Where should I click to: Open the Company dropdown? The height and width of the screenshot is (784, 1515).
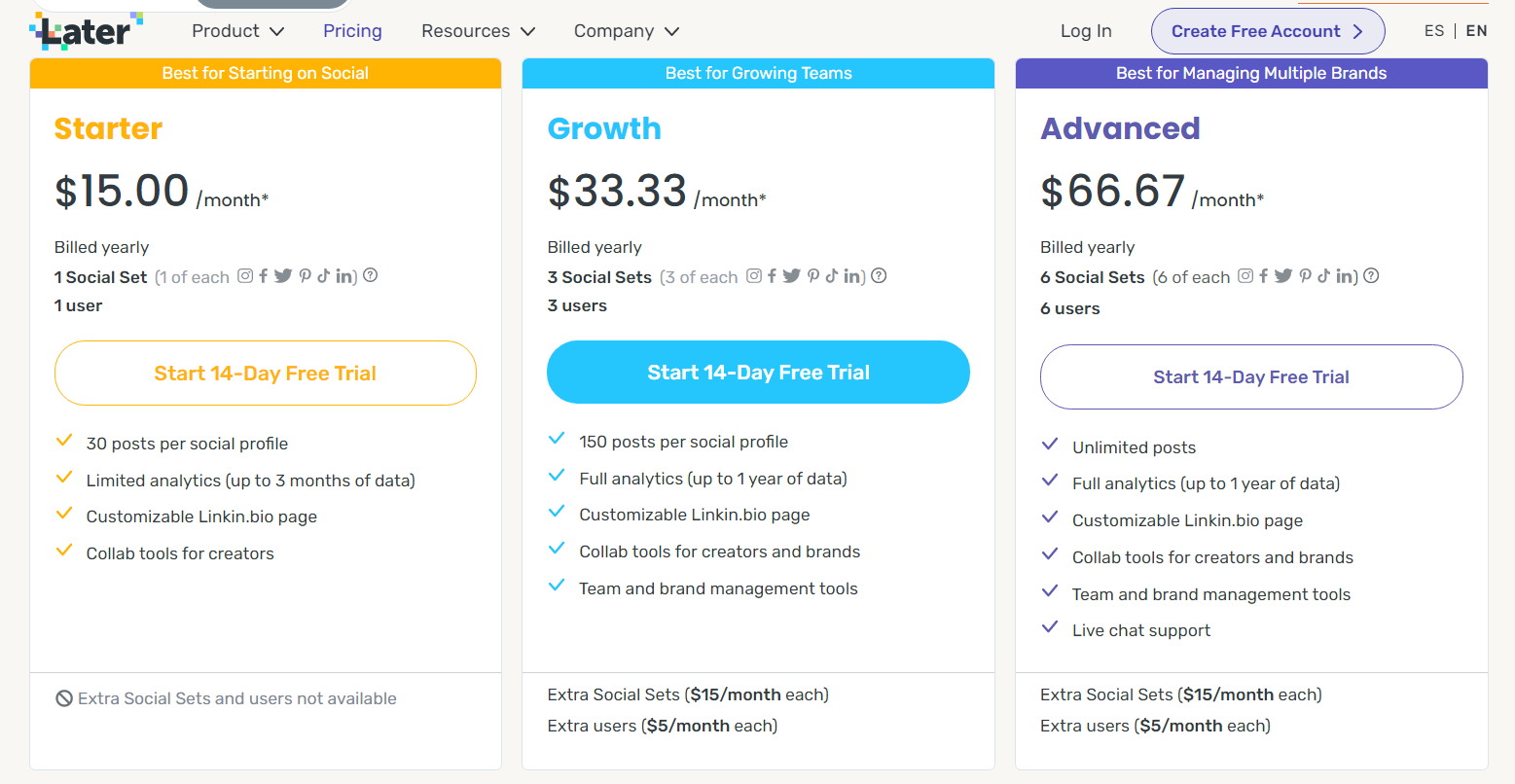(x=626, y=30)
